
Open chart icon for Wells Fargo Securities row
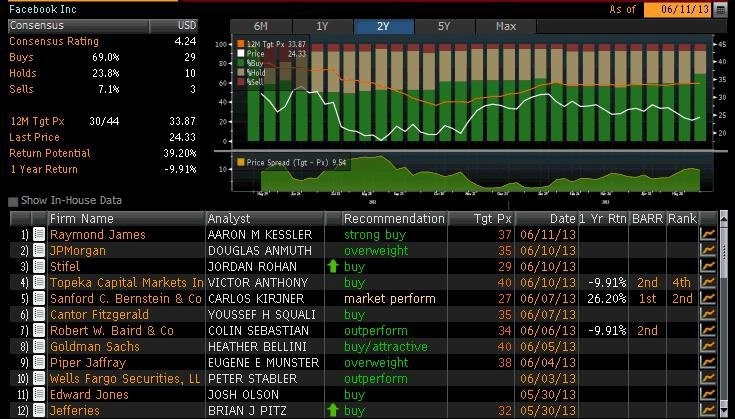click(708, 378)
